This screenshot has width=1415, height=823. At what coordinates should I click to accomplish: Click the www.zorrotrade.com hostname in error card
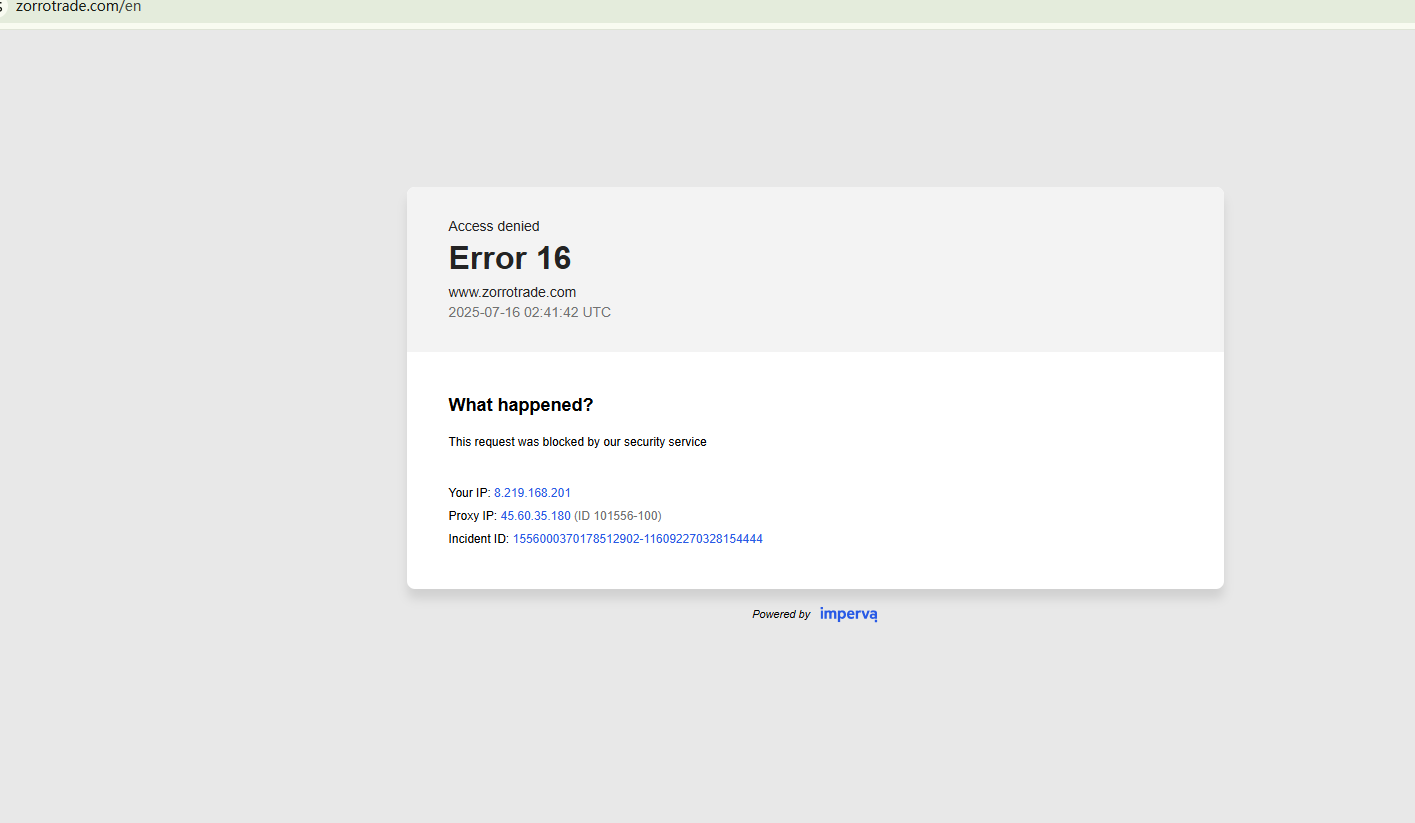[511, 292]
